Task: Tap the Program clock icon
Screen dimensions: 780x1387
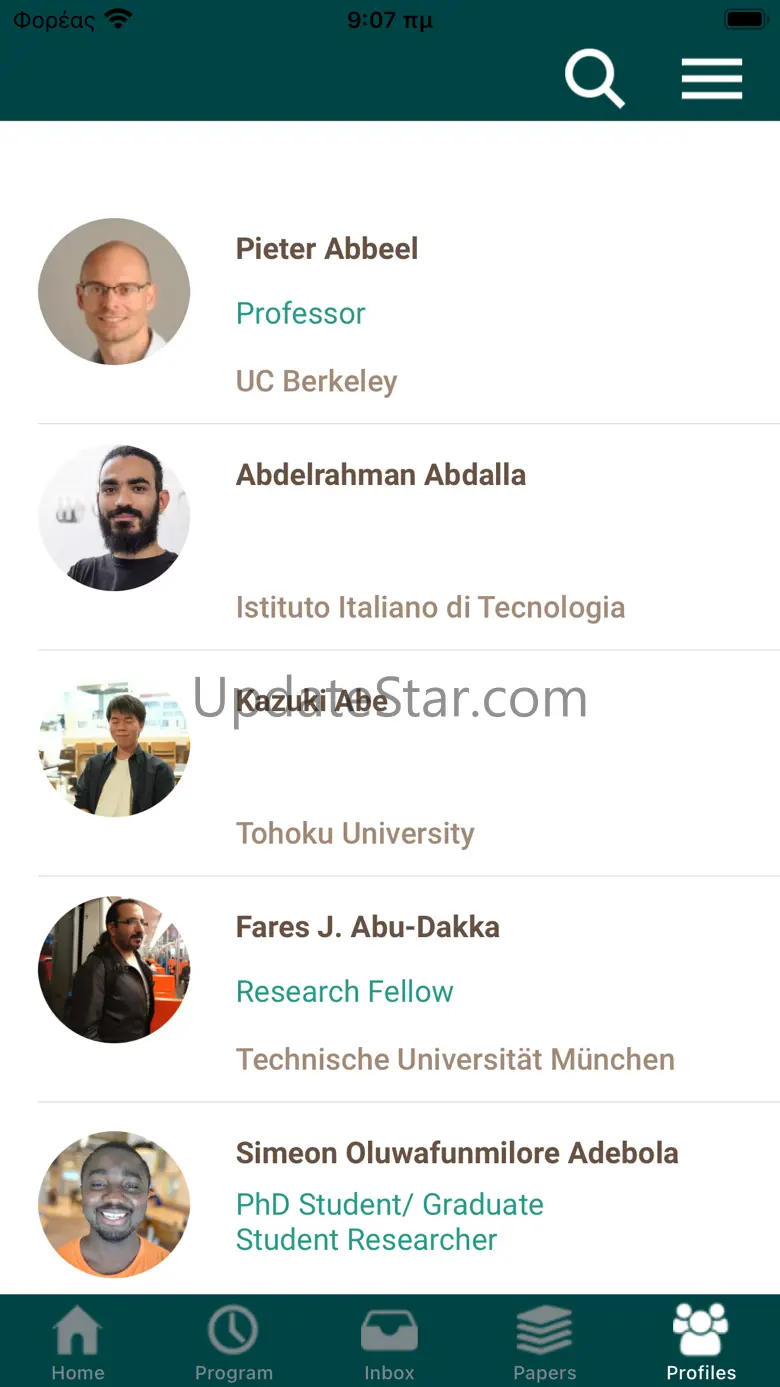Action: (233, 1331)
